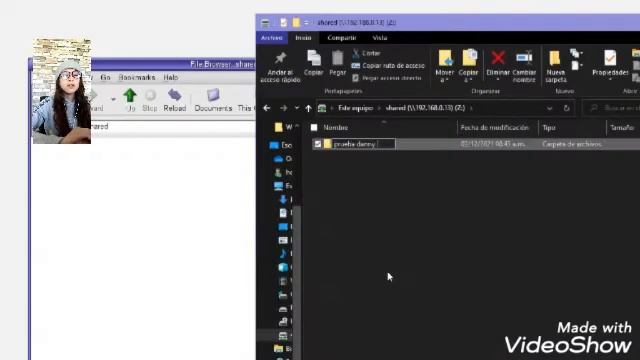Go up one level in Explorer
The height and width of the screenshot is (360, 640).
309,108
